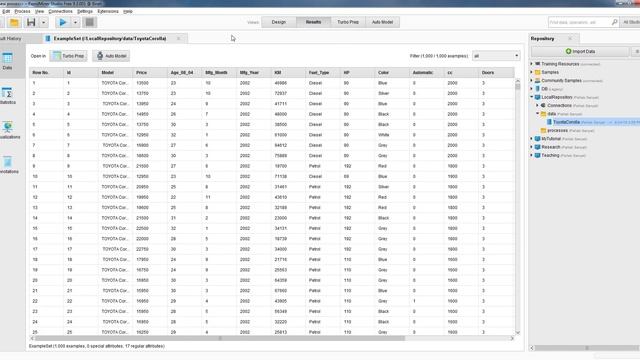The width and height of the screenshot is (640, 360).
Task: Click the Color column header
Action: [x=392, y=73]
